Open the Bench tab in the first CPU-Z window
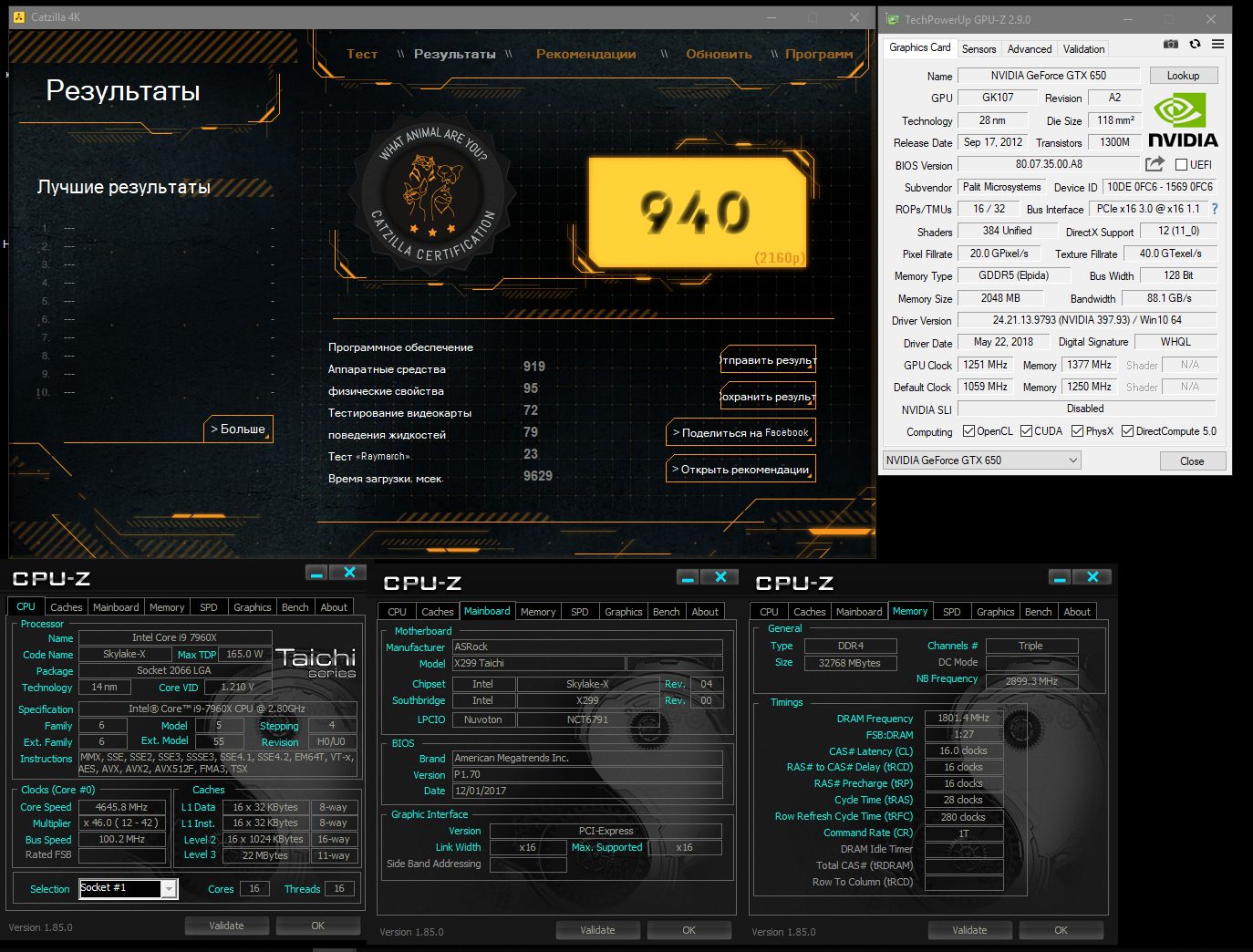Image resolution: width=1253 pixels, height=952 pixels. (295, 607)
